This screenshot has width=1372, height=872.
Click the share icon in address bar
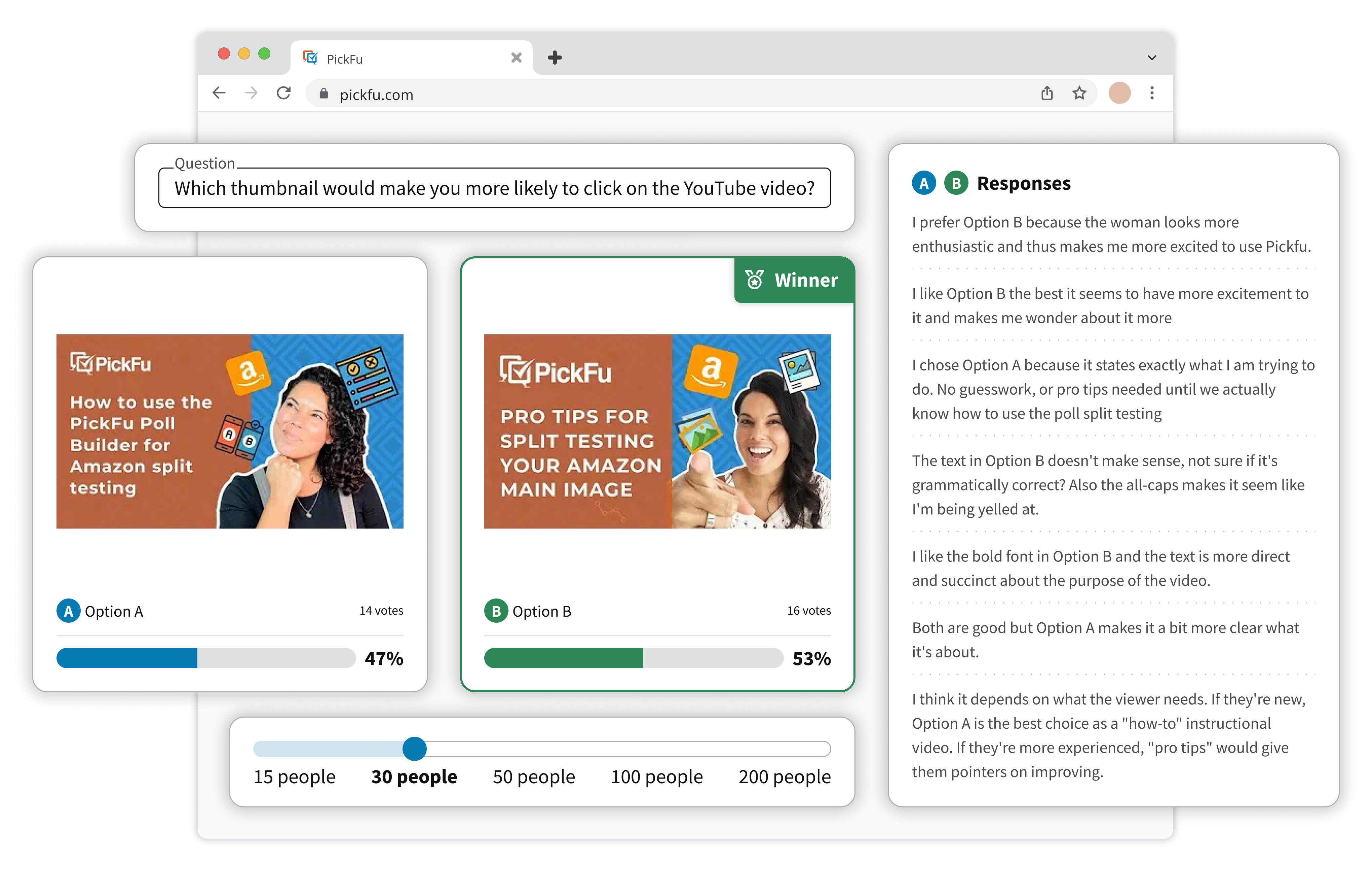click(1047, 93)
